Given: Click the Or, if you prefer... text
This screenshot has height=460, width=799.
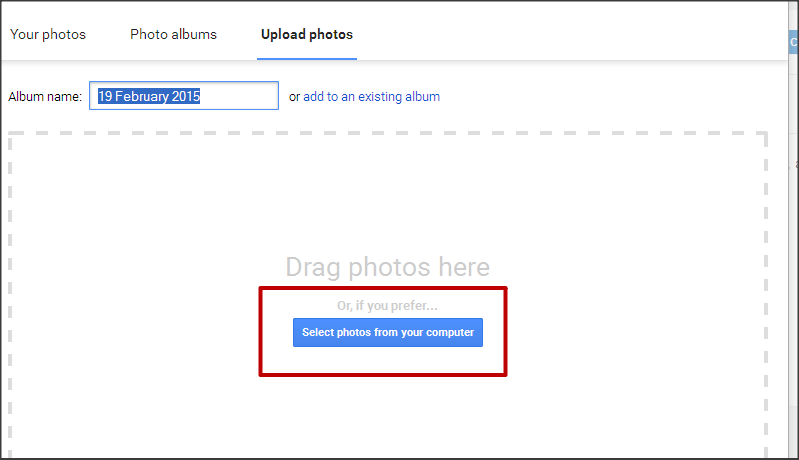Looking at the screenshot, I should [x=387, y=306].
